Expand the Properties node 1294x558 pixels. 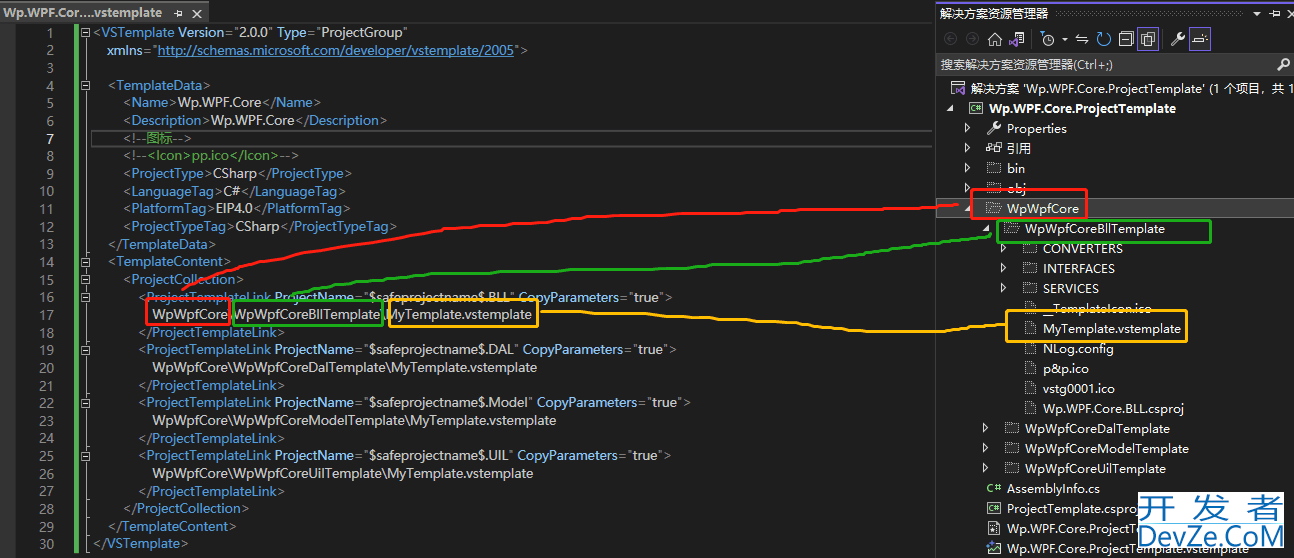(x=967, y=128)
